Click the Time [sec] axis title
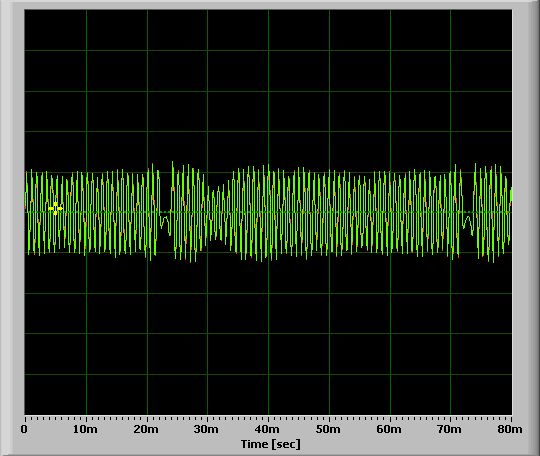540x456 pixels. pyautogui.click(x=271, y=444)
